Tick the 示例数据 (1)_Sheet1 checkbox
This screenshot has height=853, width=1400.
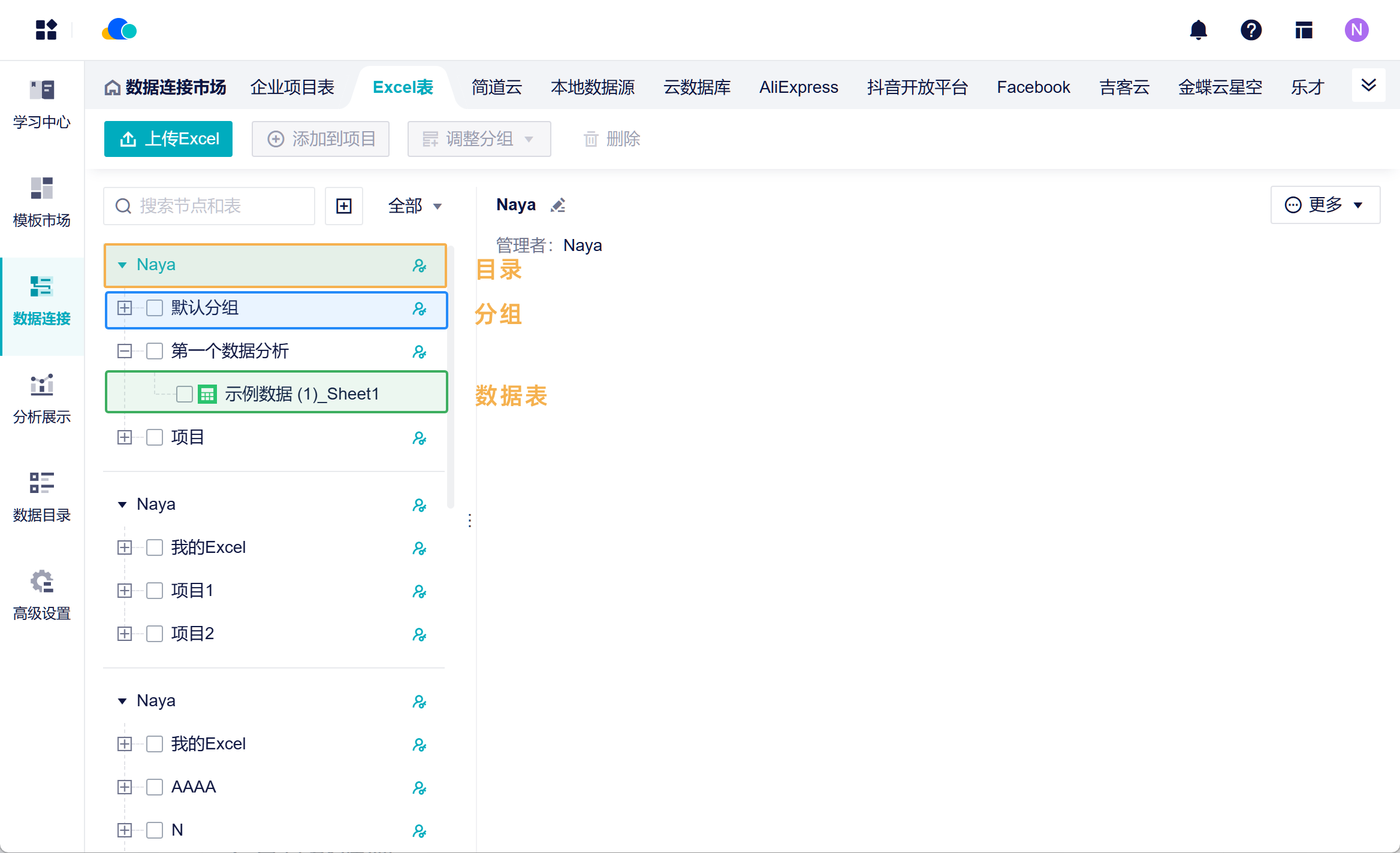pyautogui.click(x=185, y=394)
